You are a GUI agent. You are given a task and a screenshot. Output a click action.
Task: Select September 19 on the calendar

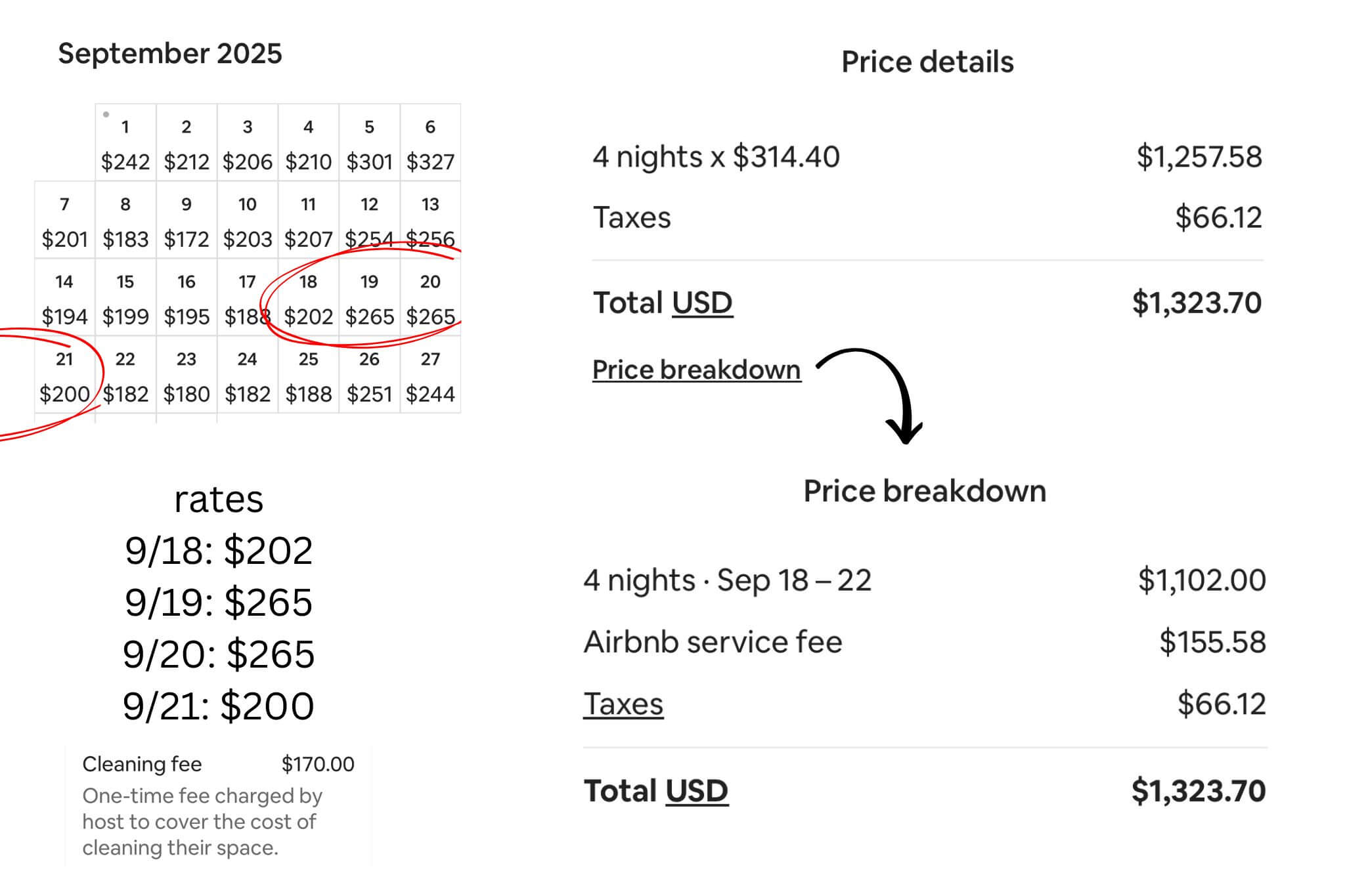369,298
